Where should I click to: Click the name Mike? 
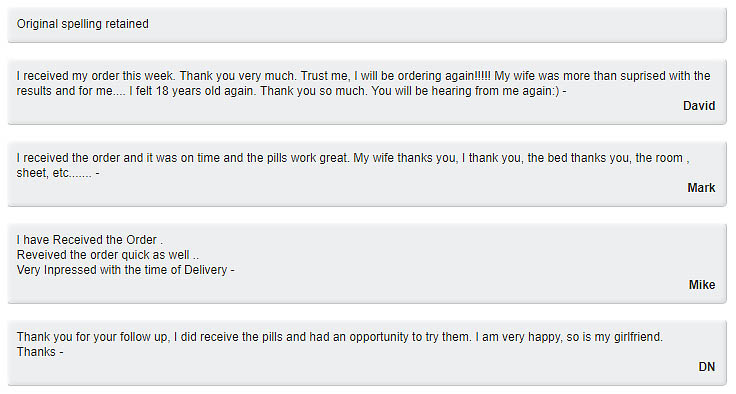(x=702, y=285)
